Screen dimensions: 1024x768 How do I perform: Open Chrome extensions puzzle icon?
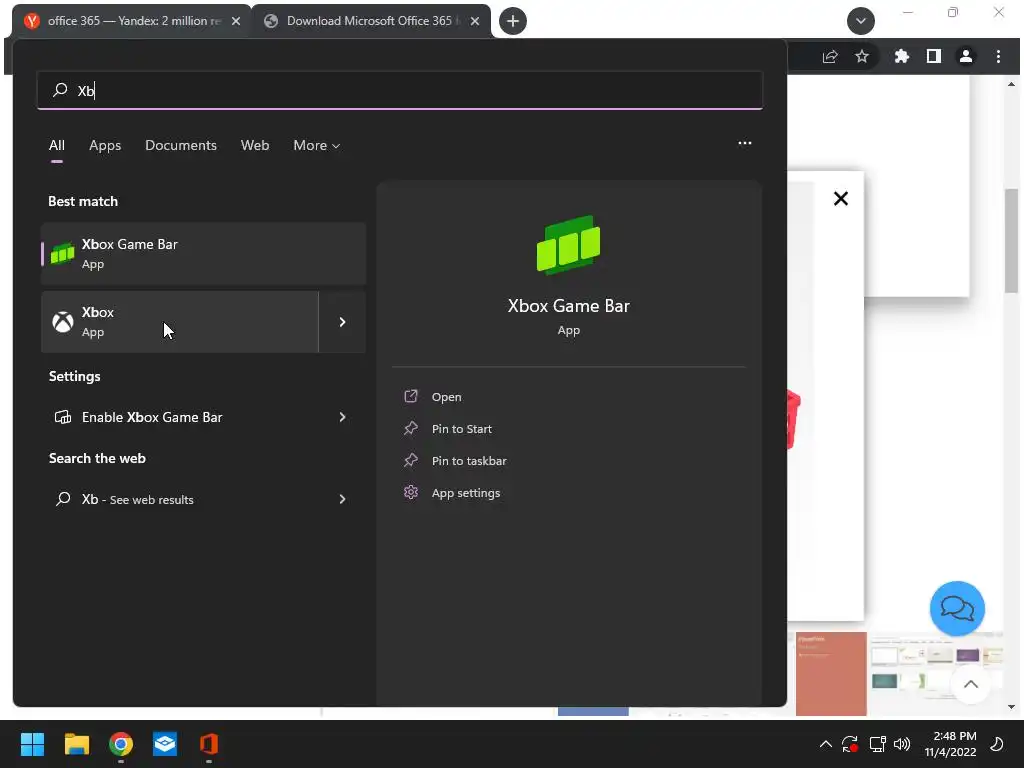click(x=902, y=57)
